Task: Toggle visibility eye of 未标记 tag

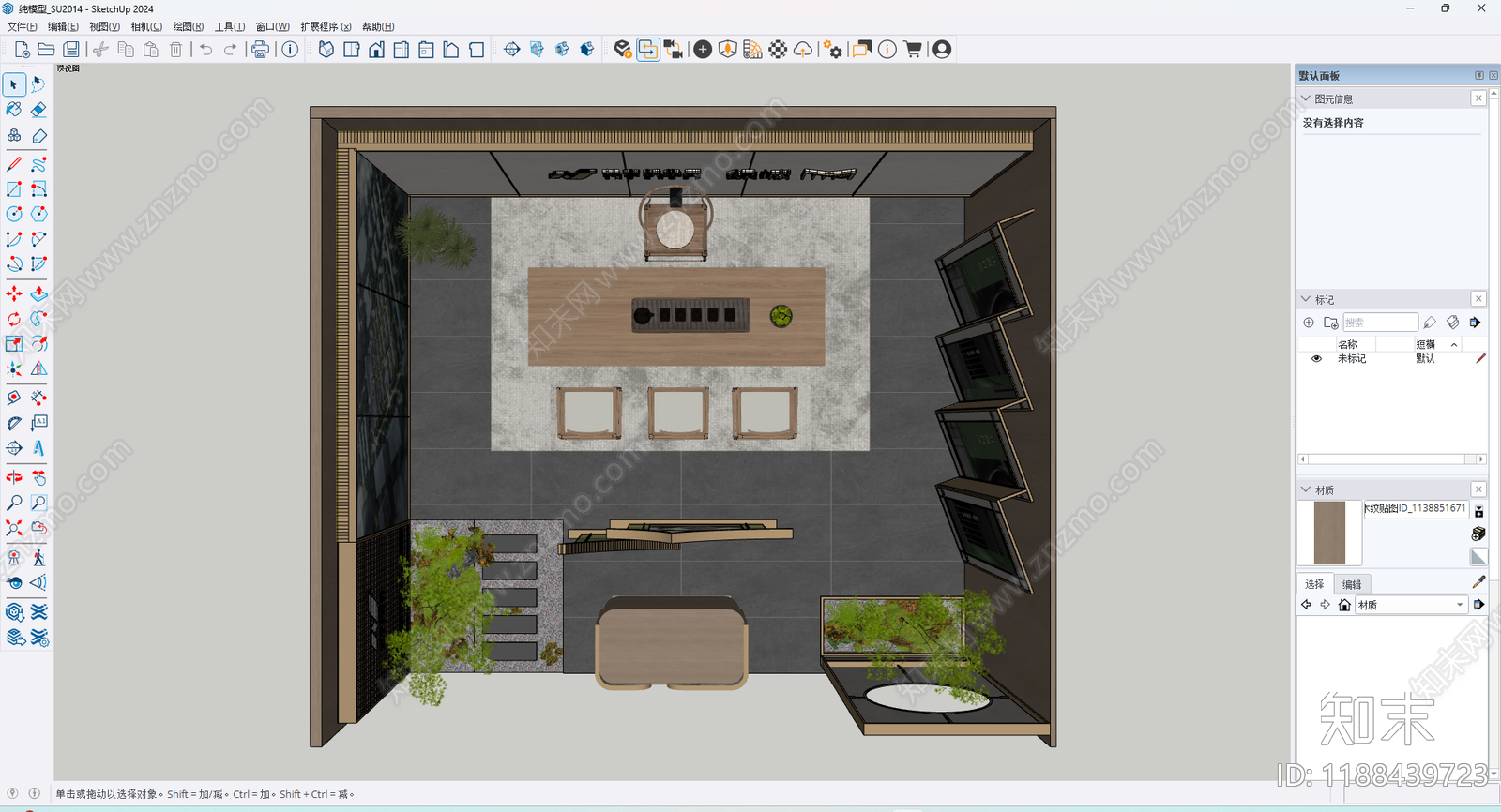Action: point(1316,359)
